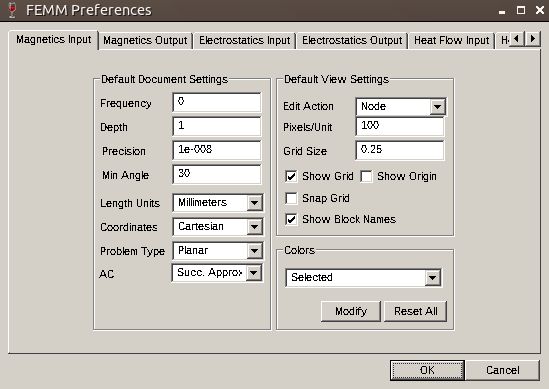Maximize the FEMM Preferences window
The image size is (549, 389).
coord(521,10)
